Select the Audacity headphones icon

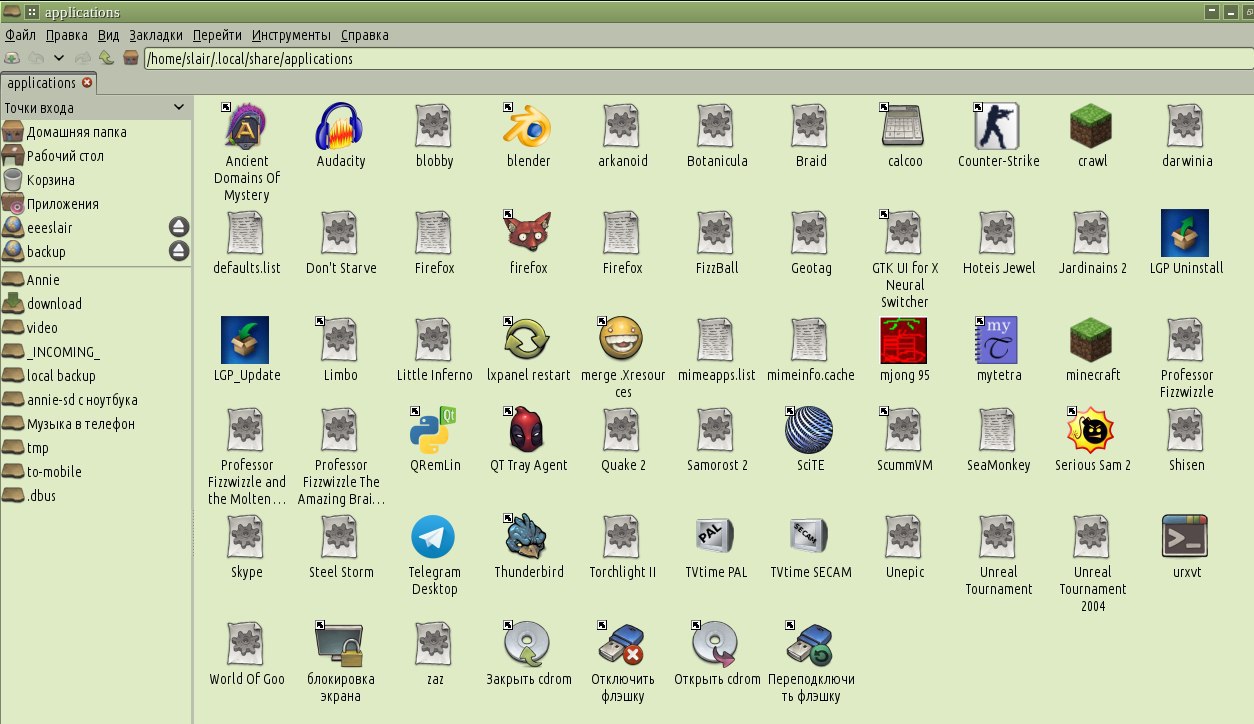click(x=340, y=126)
